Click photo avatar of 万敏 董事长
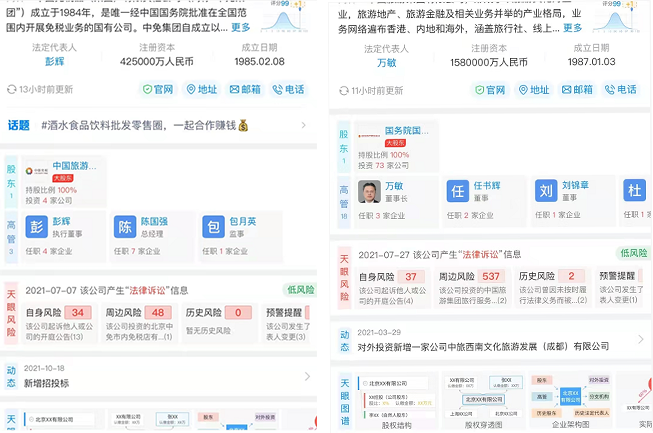Screen dimensions: 653x433 369,192
